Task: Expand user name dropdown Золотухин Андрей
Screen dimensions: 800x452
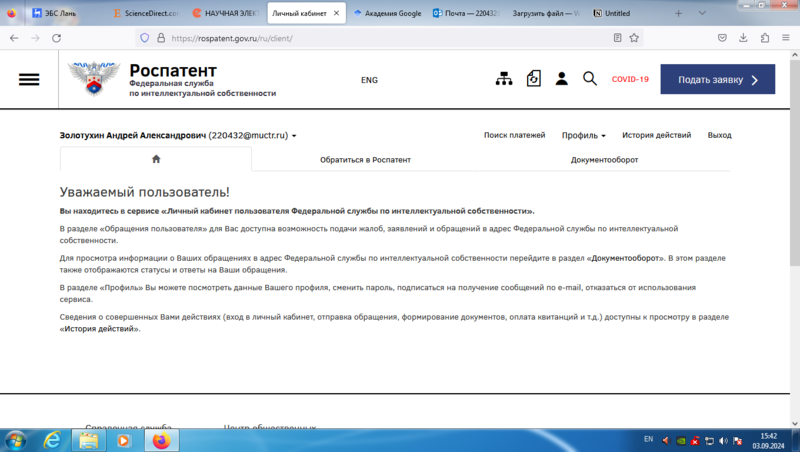Action: coord(178,135)
